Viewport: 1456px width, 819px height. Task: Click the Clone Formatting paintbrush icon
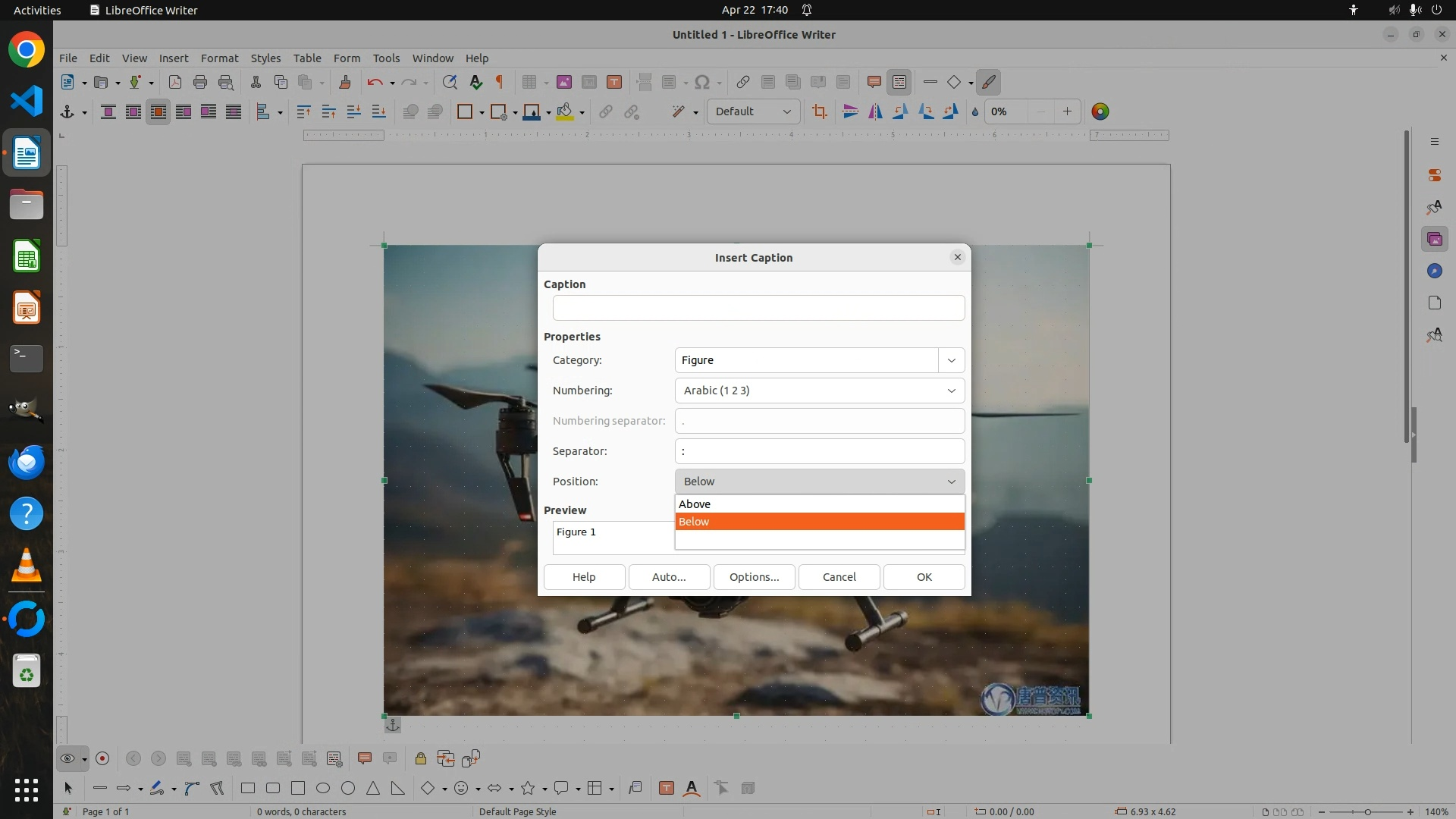345,82
